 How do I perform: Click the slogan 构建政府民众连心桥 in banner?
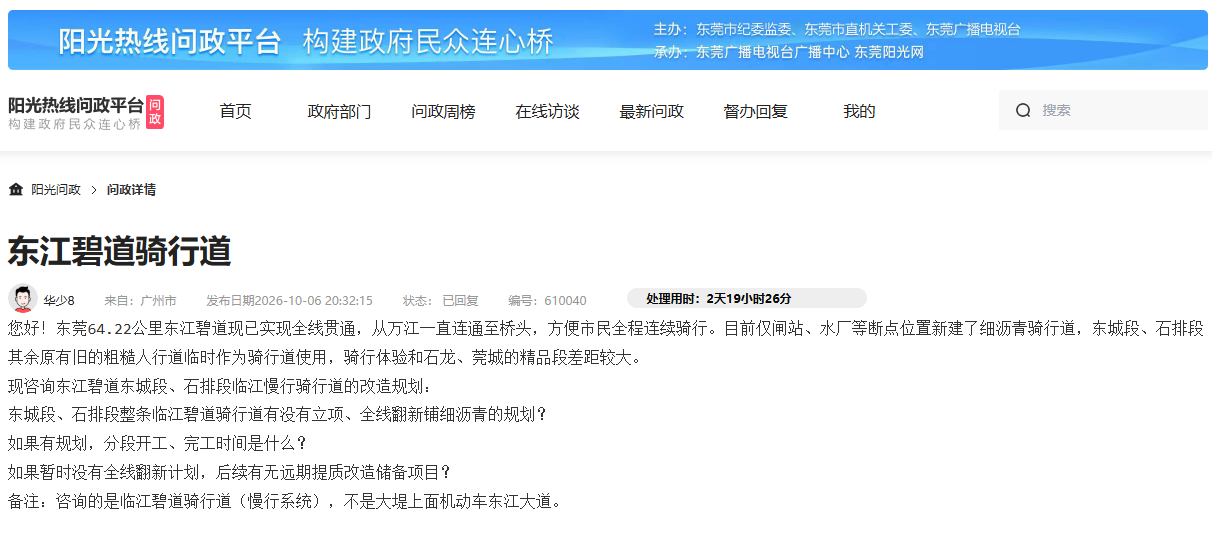428,41
